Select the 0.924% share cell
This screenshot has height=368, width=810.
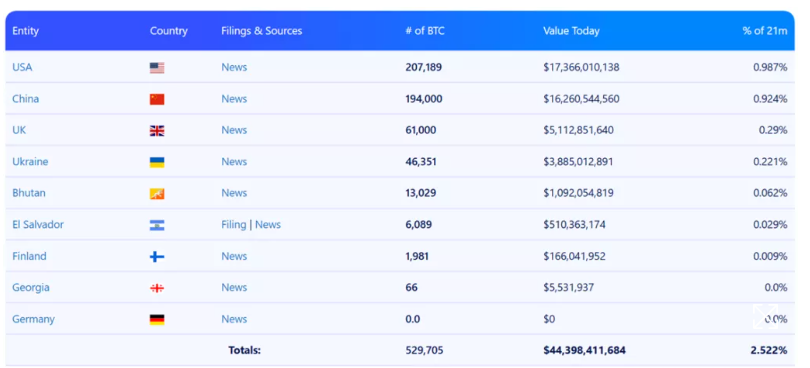770,99
